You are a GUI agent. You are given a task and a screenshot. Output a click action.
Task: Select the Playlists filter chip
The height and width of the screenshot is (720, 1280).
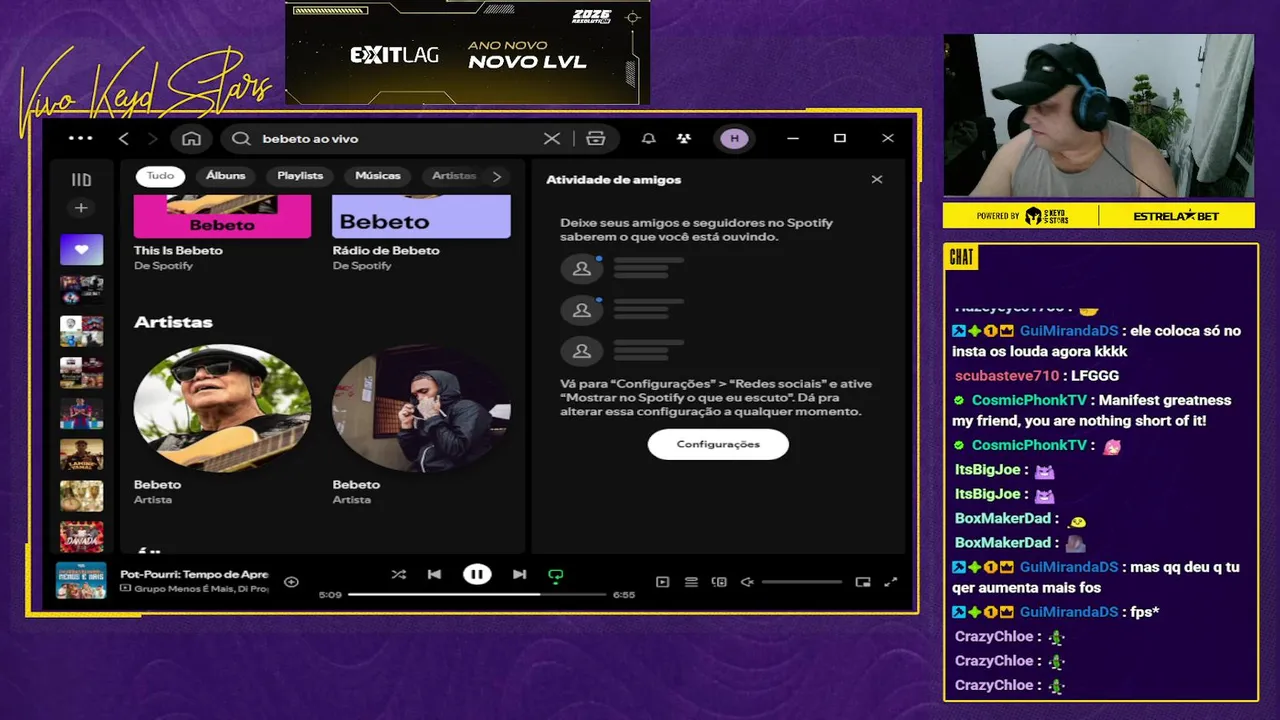click(x=300, y=176)
